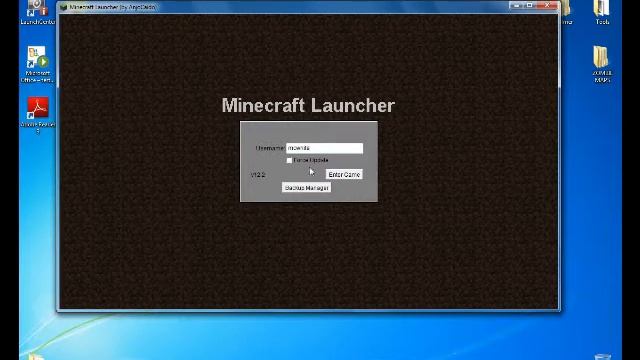The width and height of the screenshot is (640, 360).
Task: Open the Backup Manager
Action: tap(307, 188)
